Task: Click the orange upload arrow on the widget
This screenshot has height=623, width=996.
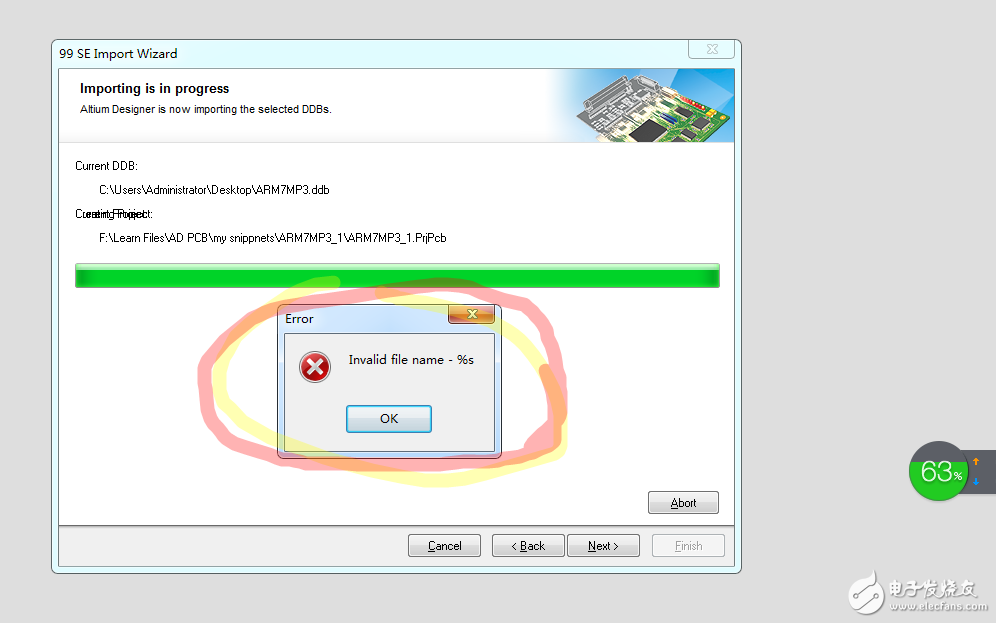Action: pyautogui.click(x=976, y=461)
